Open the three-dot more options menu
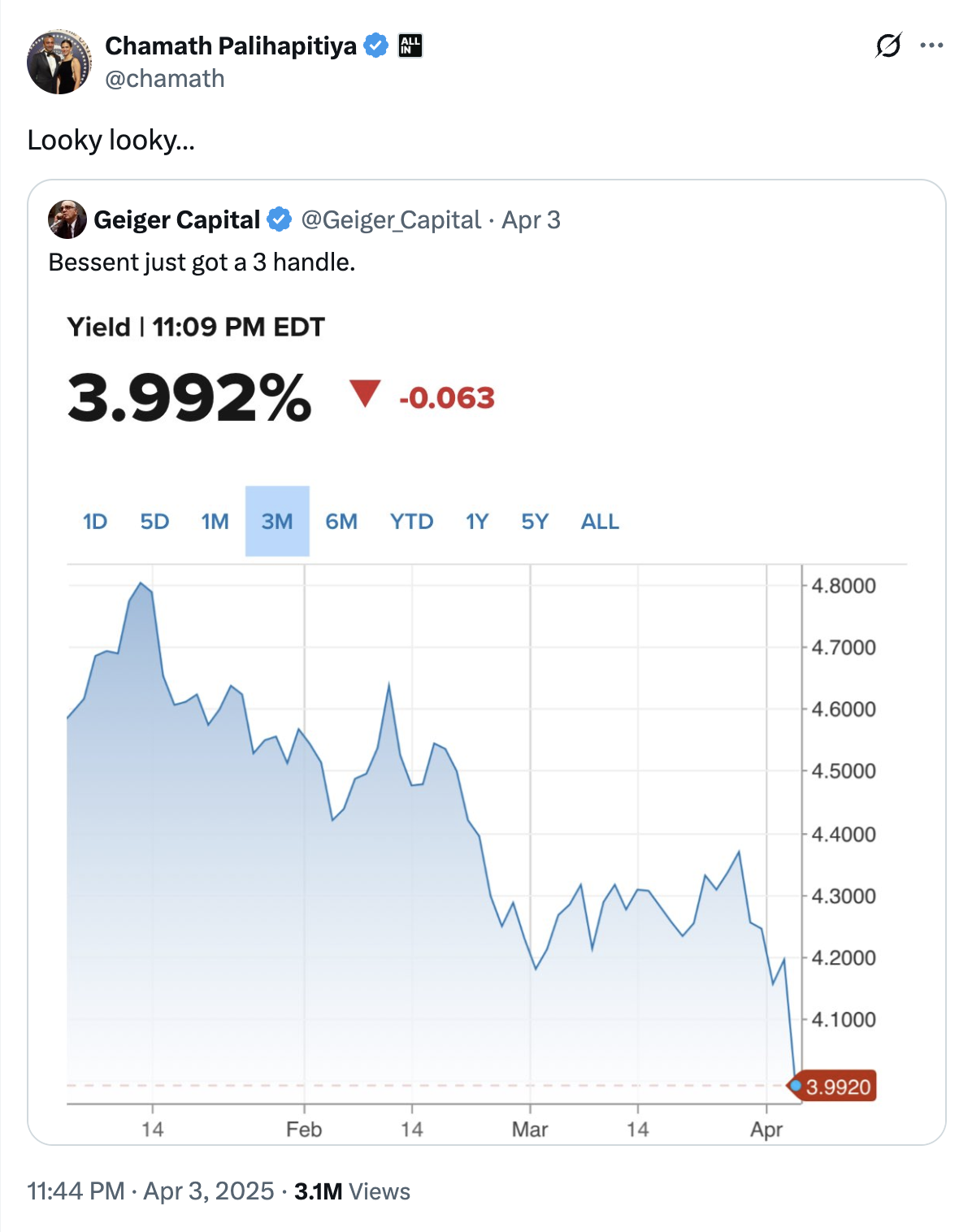This screenshot has width=972, height=1232. 931,46
